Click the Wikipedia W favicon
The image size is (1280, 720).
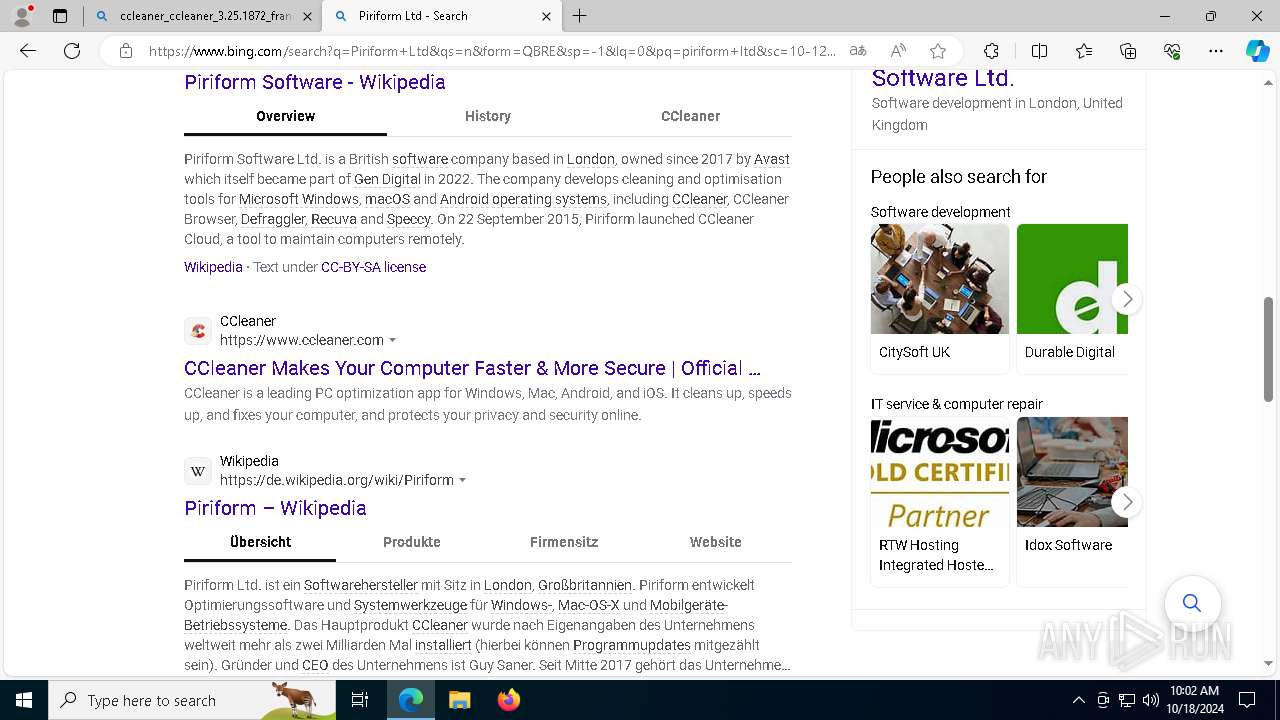click(198, 471)
